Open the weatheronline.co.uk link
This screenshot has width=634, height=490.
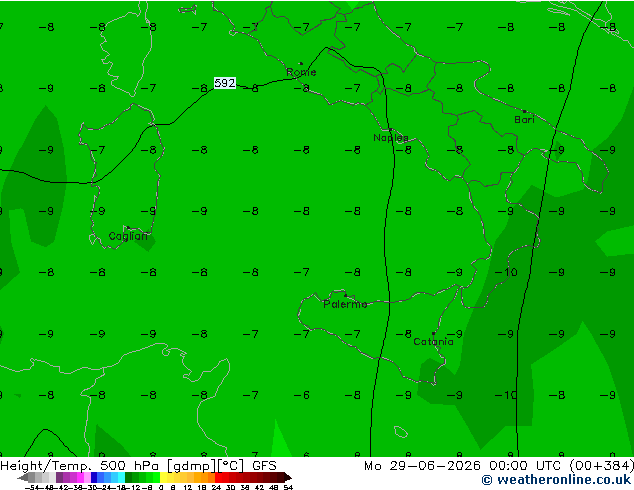(556, 480)
